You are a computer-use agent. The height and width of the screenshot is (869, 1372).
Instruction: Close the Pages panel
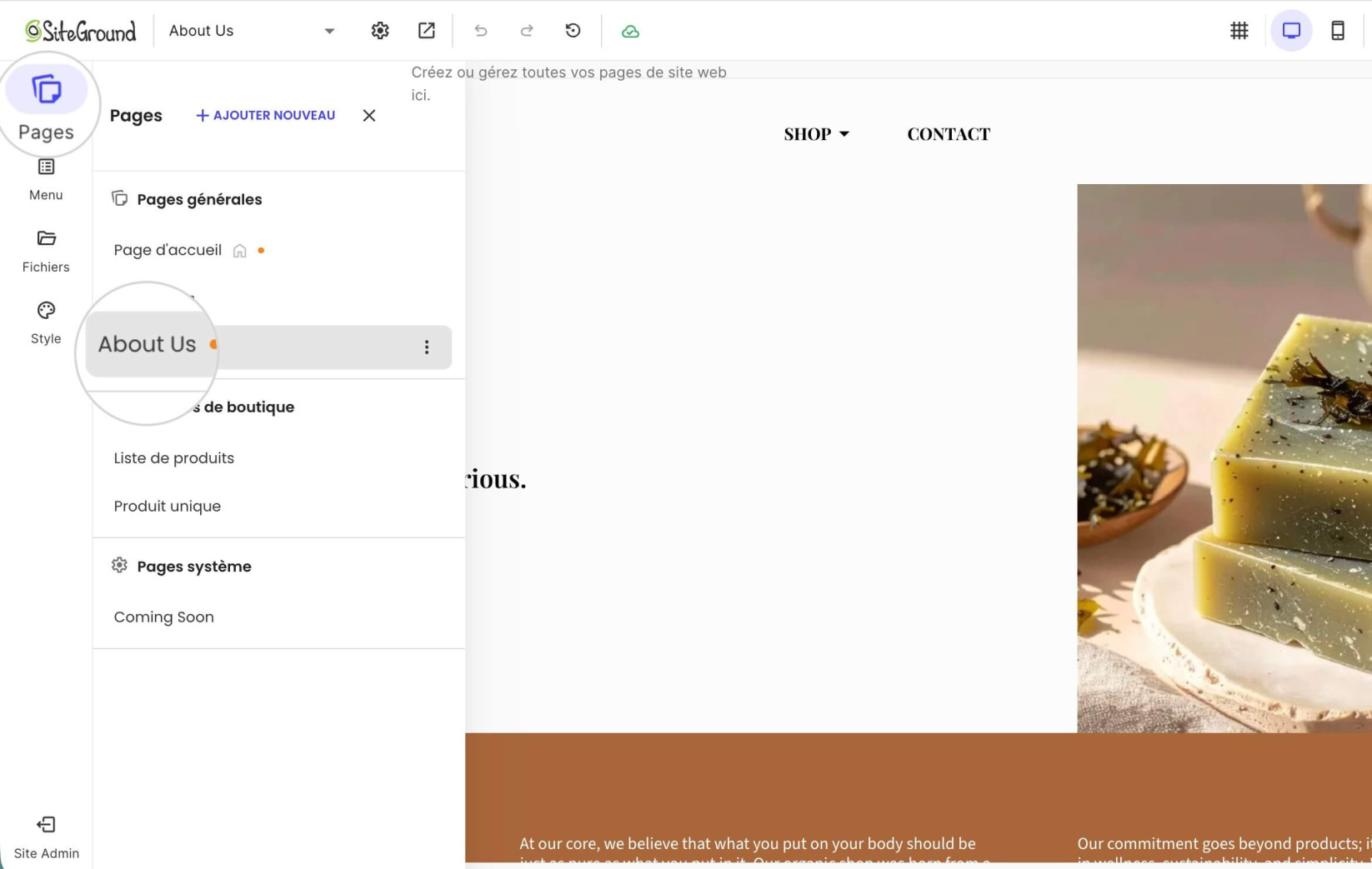pos(369,115)
